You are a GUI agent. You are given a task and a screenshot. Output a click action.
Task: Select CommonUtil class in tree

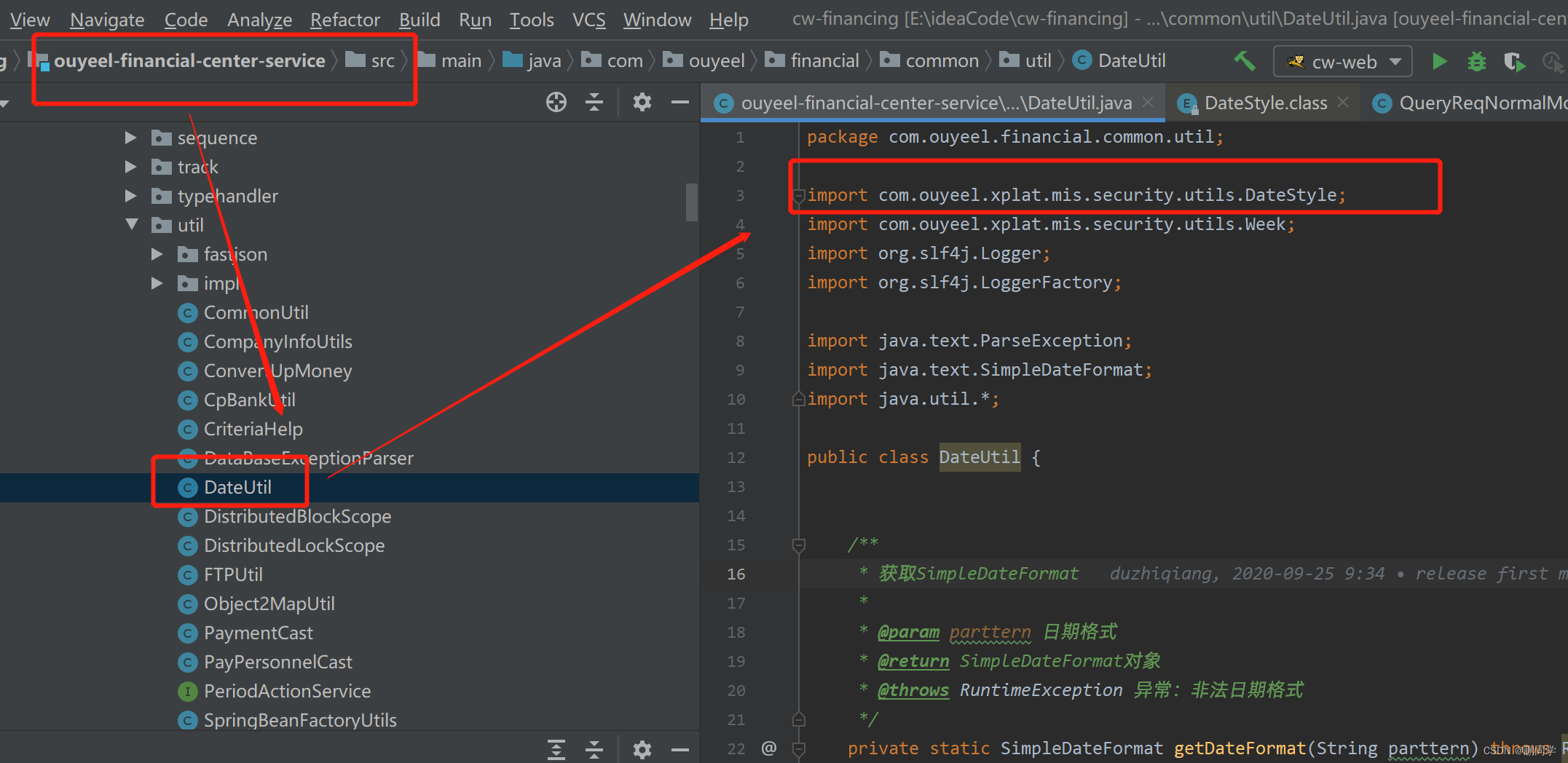(256, 312)
